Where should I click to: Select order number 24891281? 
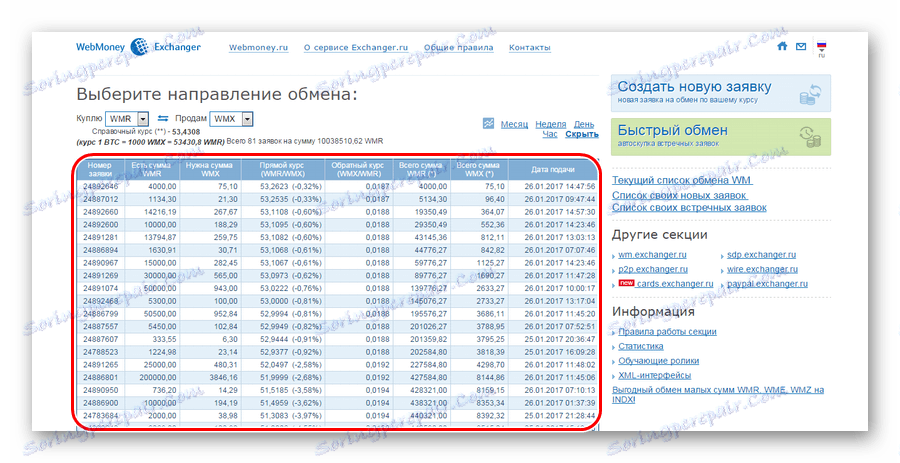pos(100,238)
